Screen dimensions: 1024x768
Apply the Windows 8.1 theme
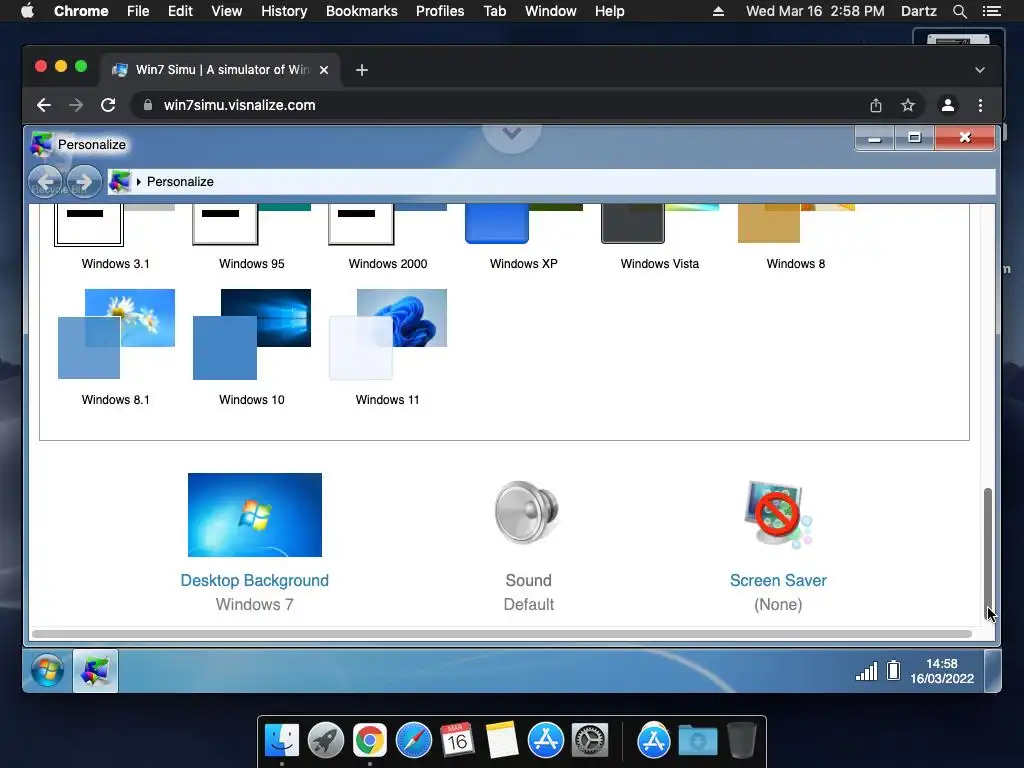pyautogui.click(x=116, y=334)
